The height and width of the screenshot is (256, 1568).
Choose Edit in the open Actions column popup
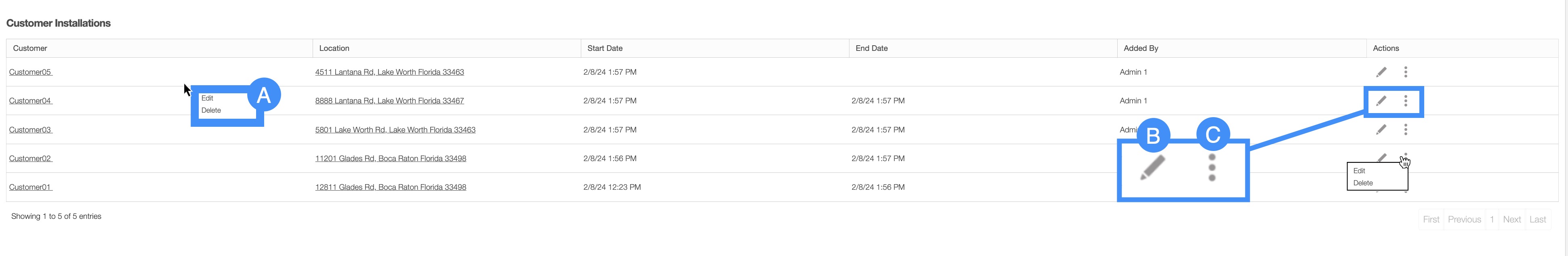click(1359, 171)
